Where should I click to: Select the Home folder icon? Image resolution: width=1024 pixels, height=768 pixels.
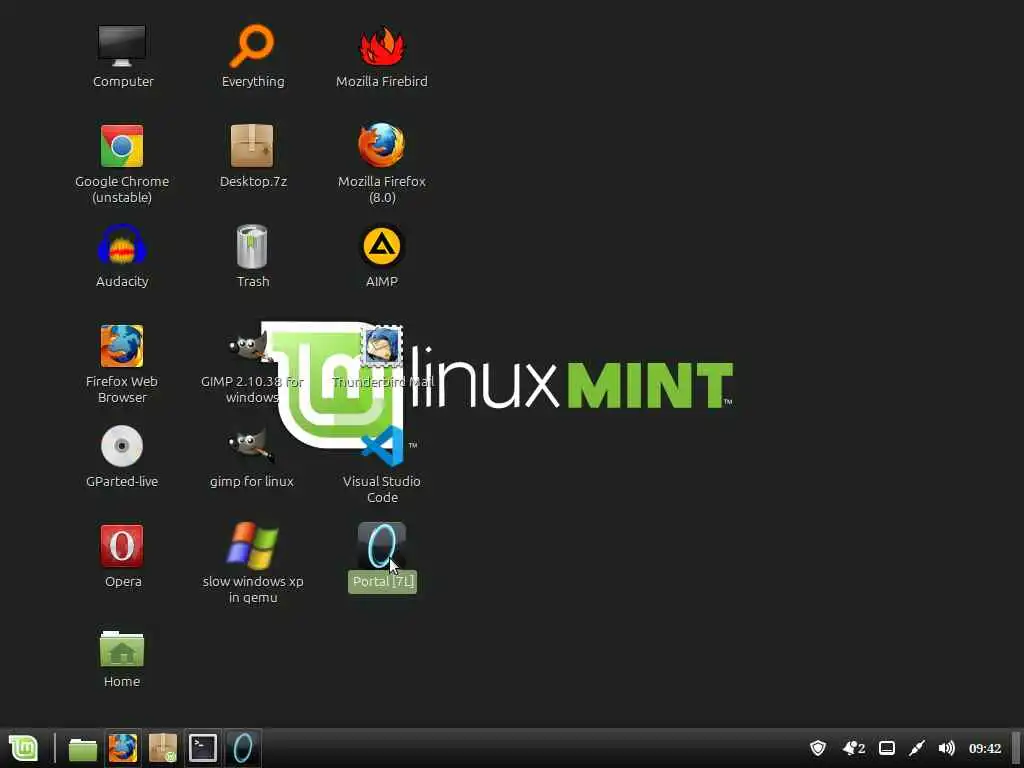(x=122, y=648)
